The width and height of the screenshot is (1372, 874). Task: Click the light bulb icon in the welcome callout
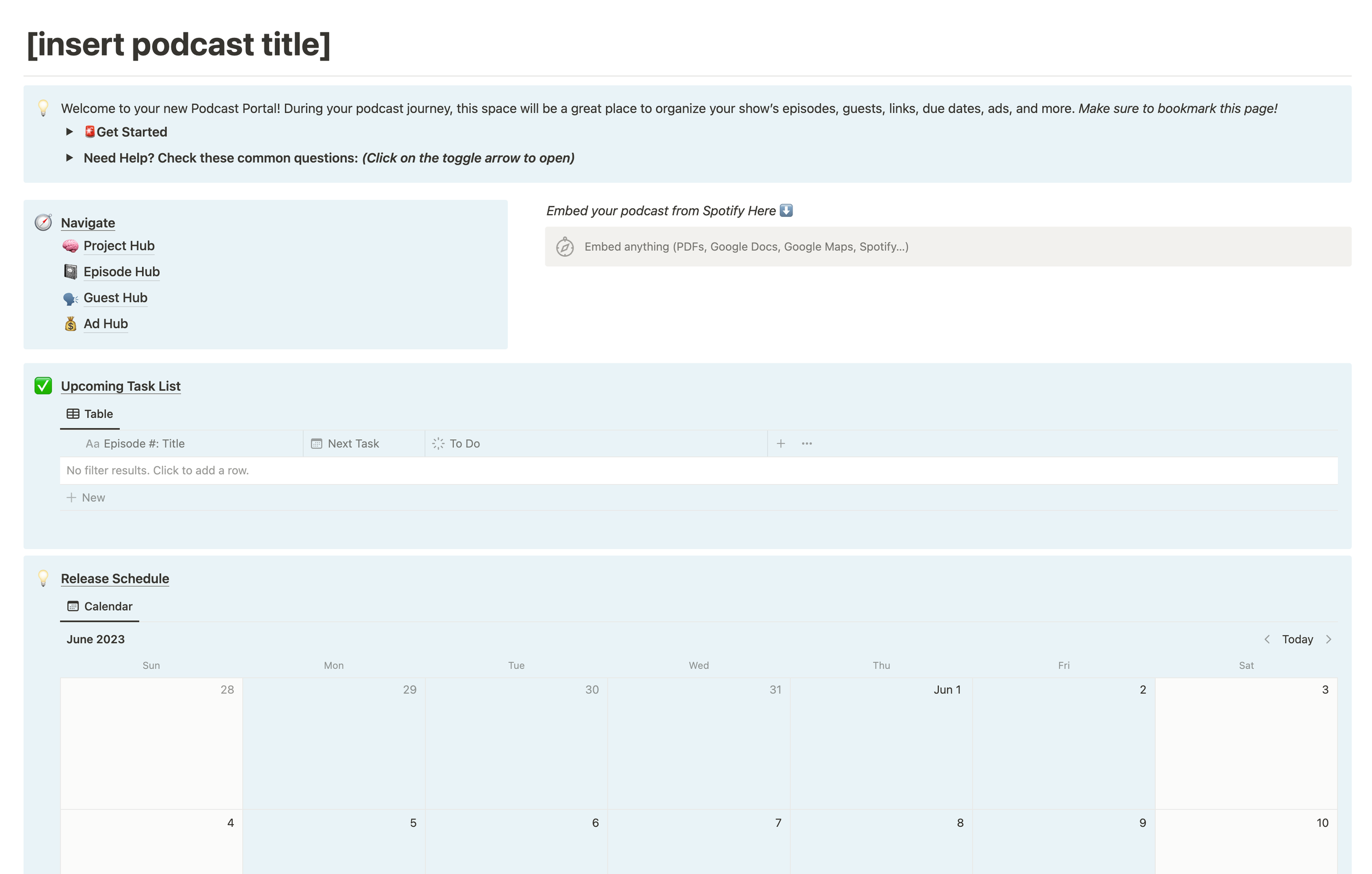(x=43, y=108)
